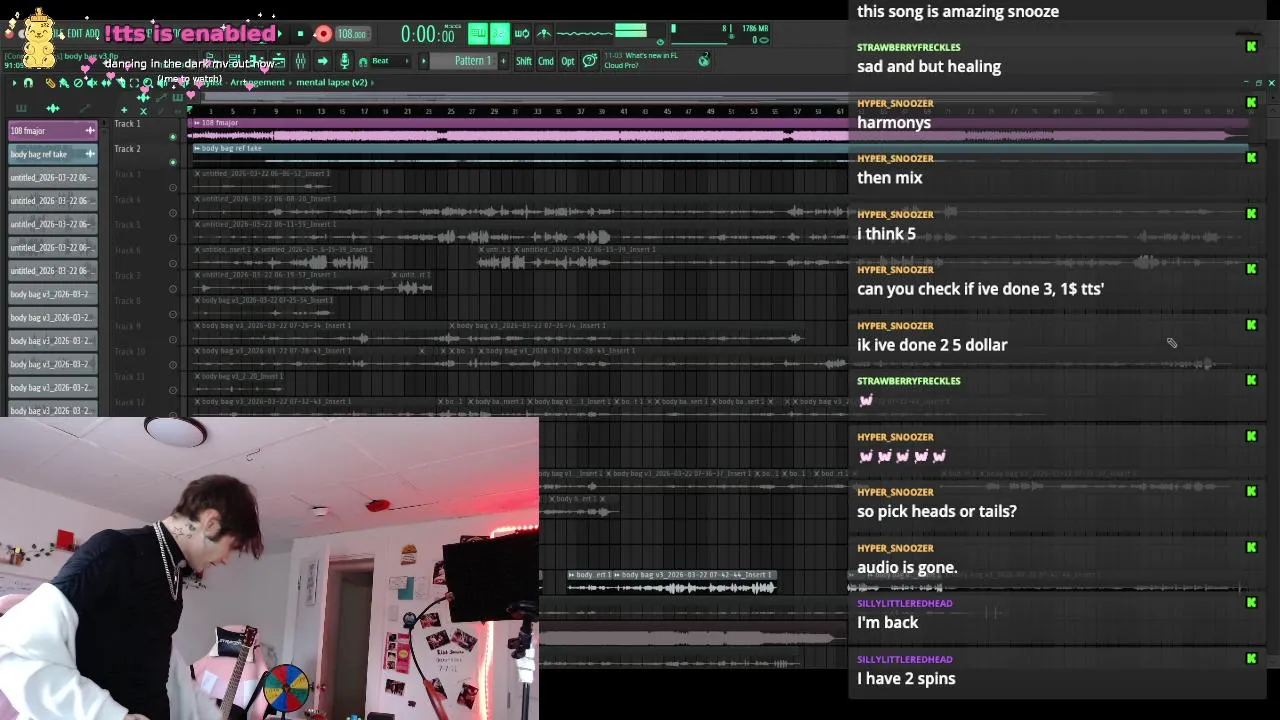This screenshot has width=1280, height=720.
Task: Mute Track 1 with its green dot
Action: point(172,136)
